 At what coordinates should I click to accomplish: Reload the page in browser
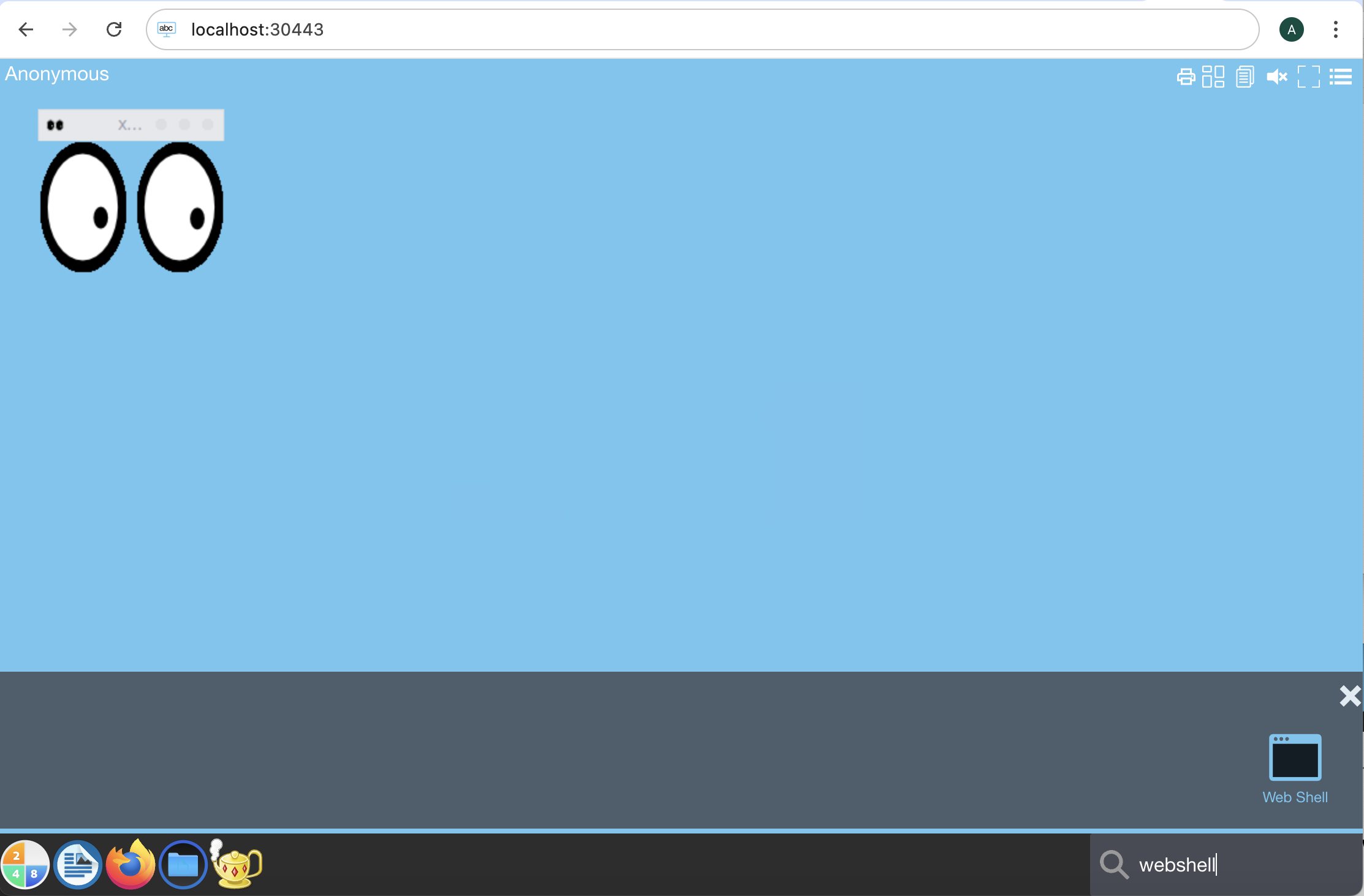point(114,29)
